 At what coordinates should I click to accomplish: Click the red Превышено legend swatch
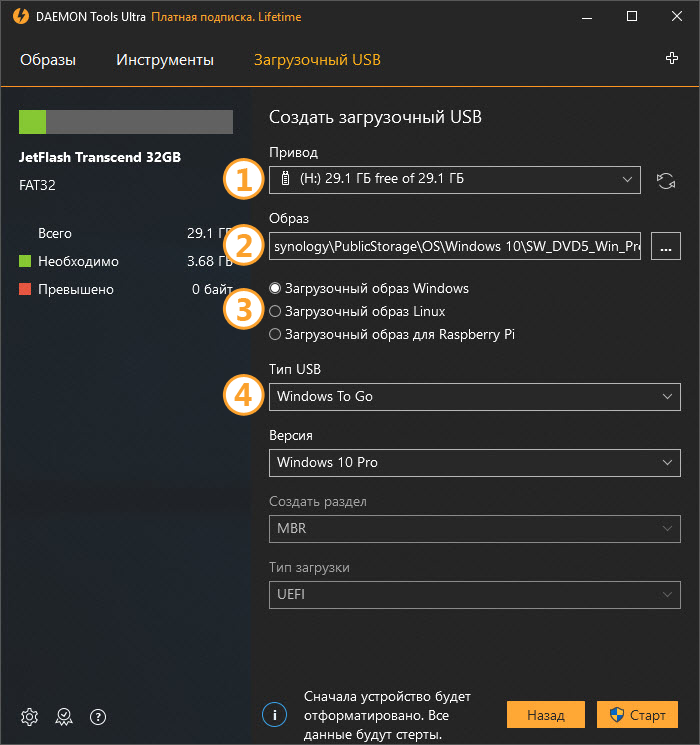click(x=25, y=289)
